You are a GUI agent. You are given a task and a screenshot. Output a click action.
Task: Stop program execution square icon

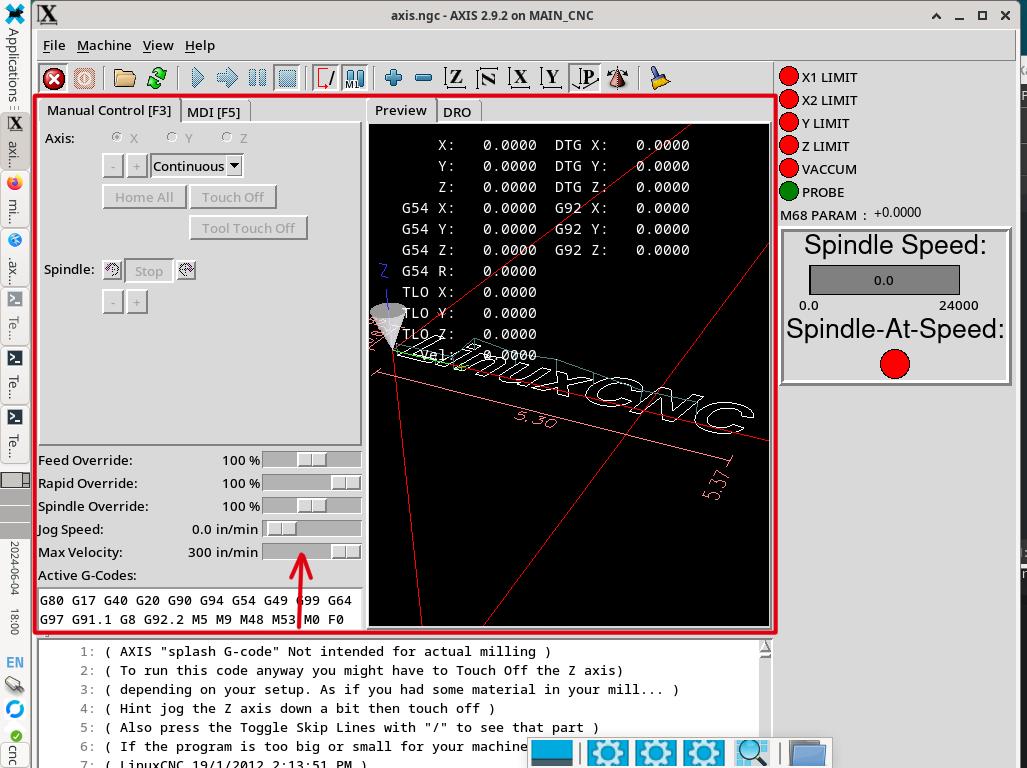287,79
